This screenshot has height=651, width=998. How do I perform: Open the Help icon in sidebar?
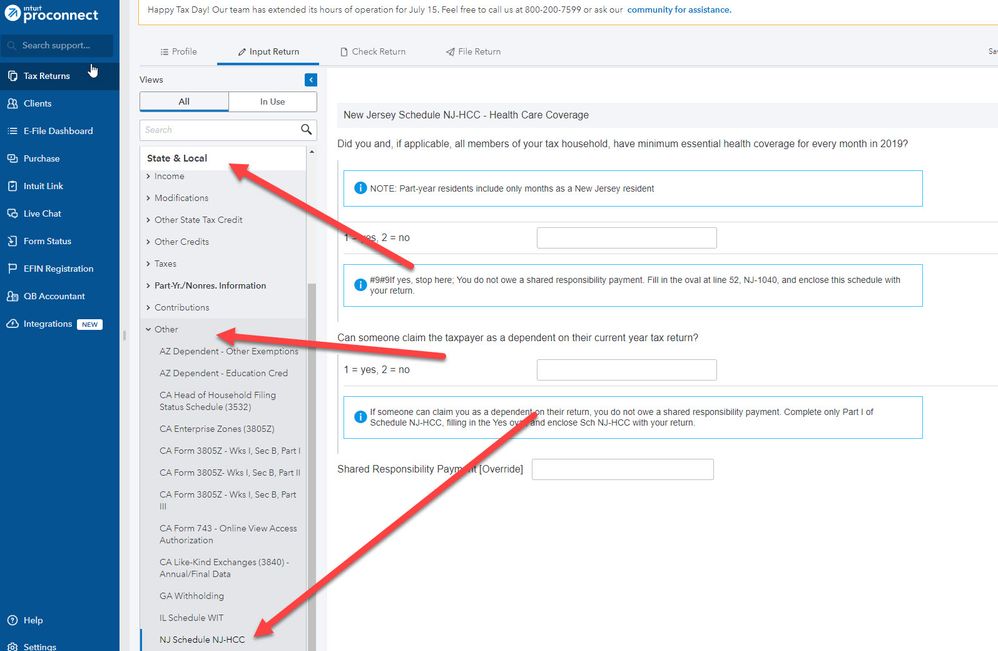point(12,620)
